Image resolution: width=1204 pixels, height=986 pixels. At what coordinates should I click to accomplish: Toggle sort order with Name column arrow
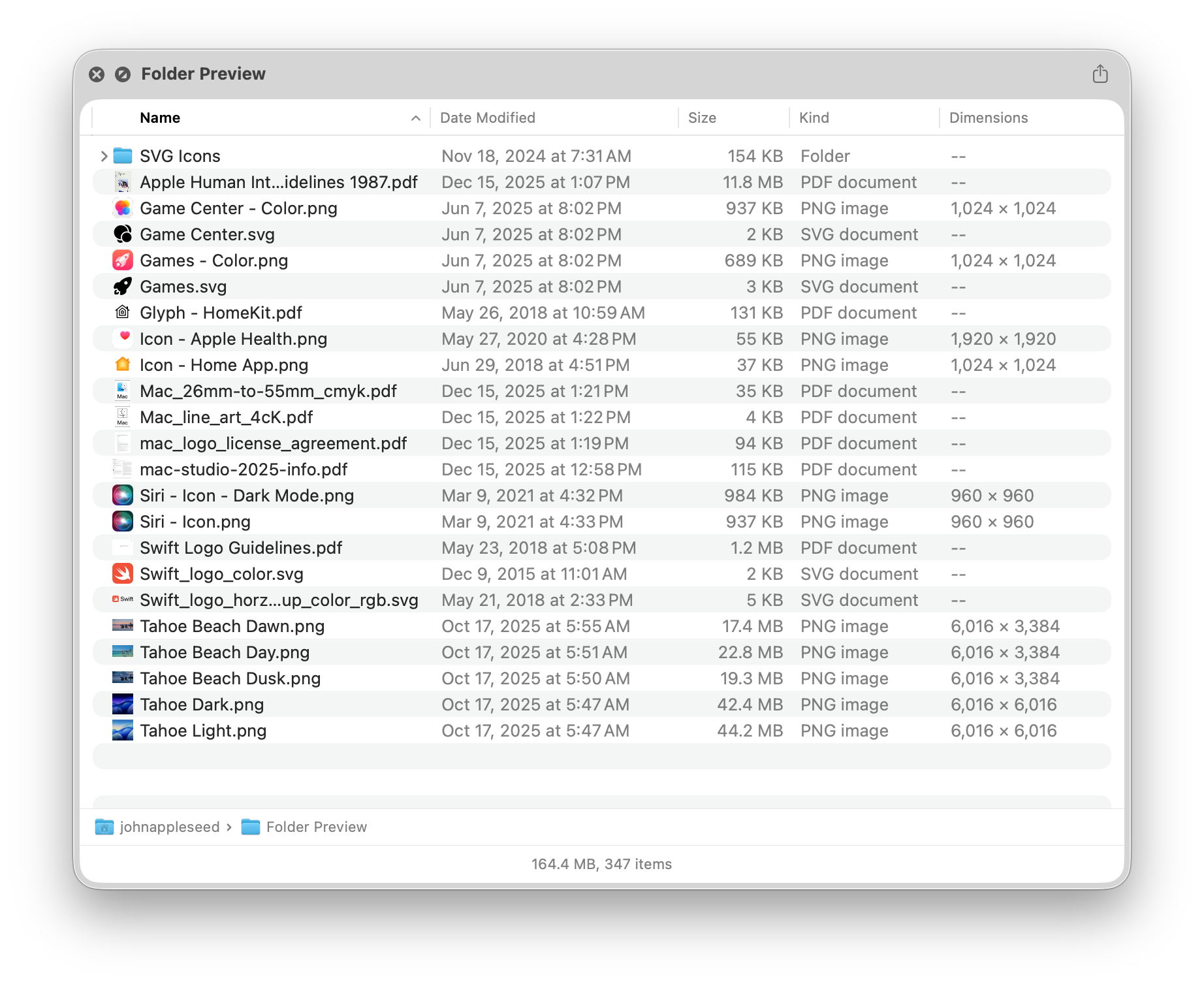coord(416,118)
